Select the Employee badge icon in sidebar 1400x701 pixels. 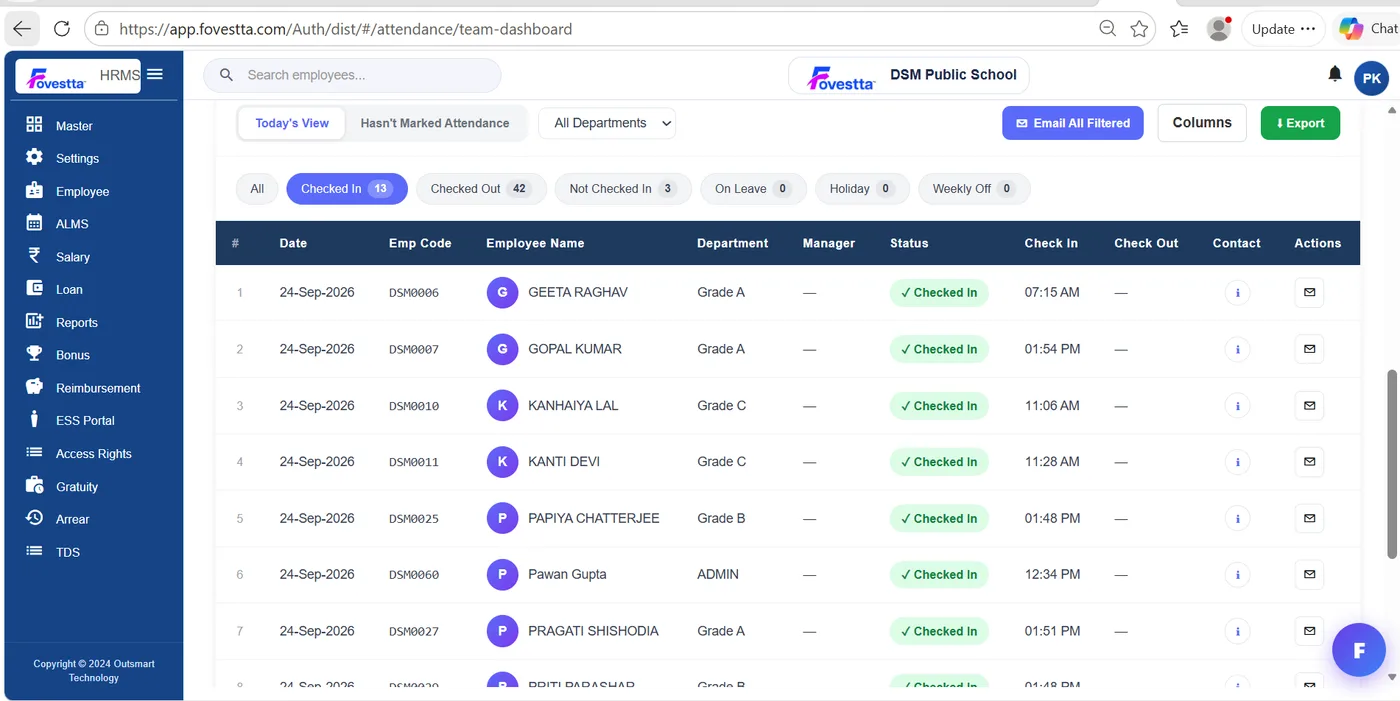[34, 190]
